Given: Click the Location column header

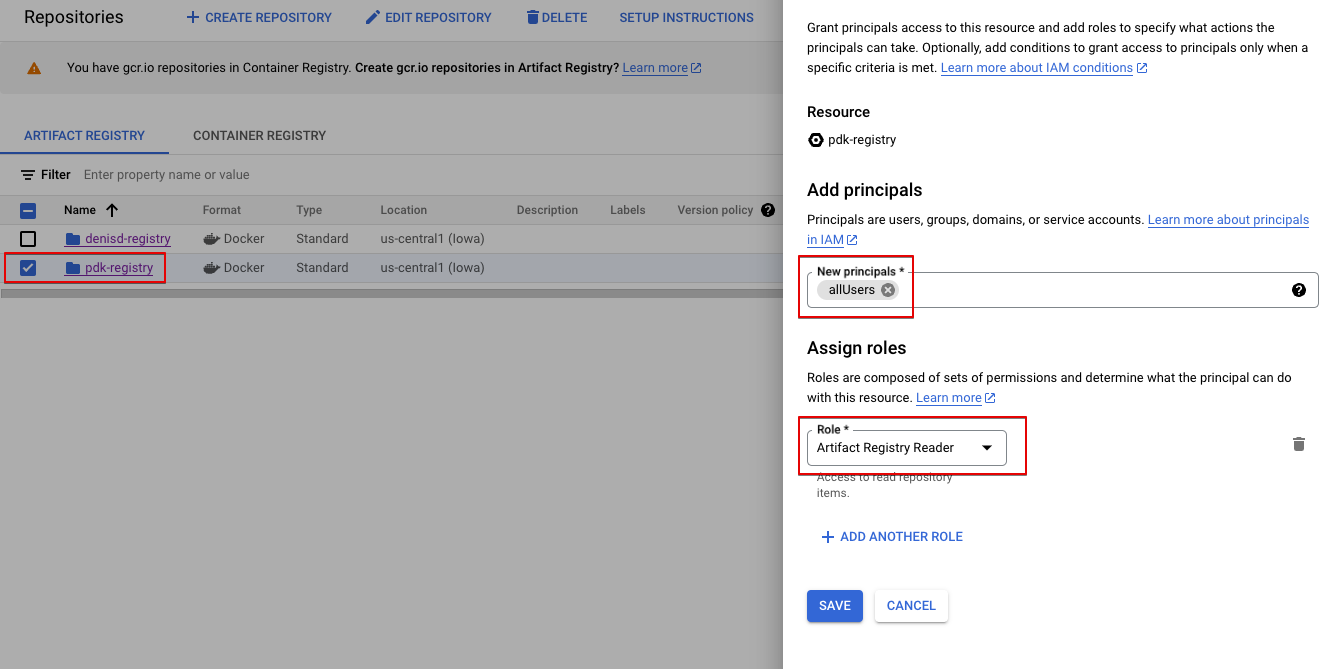Looking at the screenshot, I should pyautogui.click(x=404, y=210).
